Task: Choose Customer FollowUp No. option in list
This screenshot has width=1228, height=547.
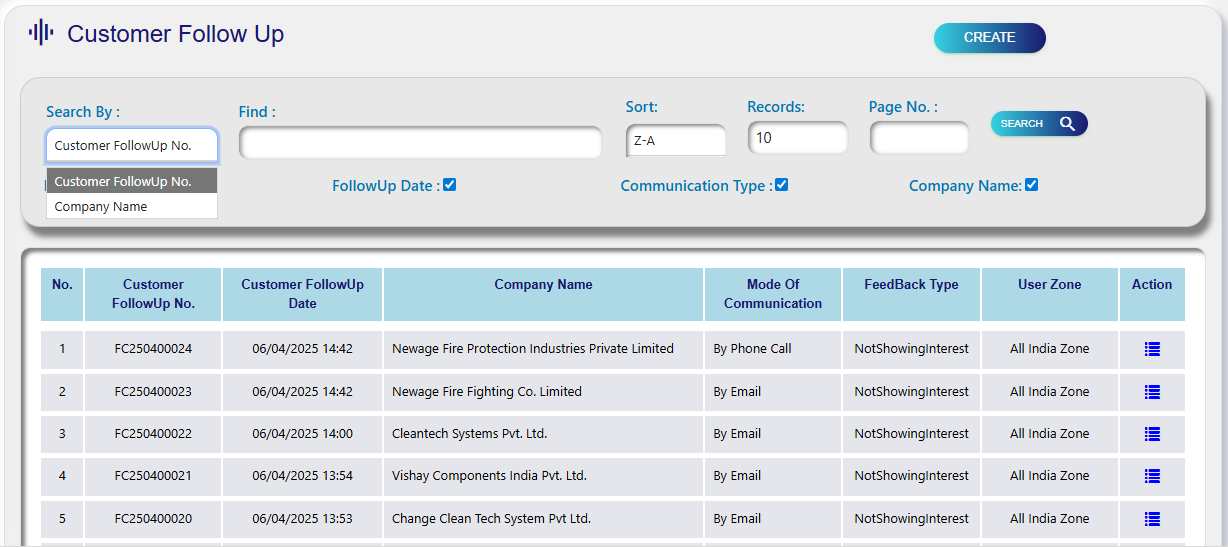Action: pos(123,181)
